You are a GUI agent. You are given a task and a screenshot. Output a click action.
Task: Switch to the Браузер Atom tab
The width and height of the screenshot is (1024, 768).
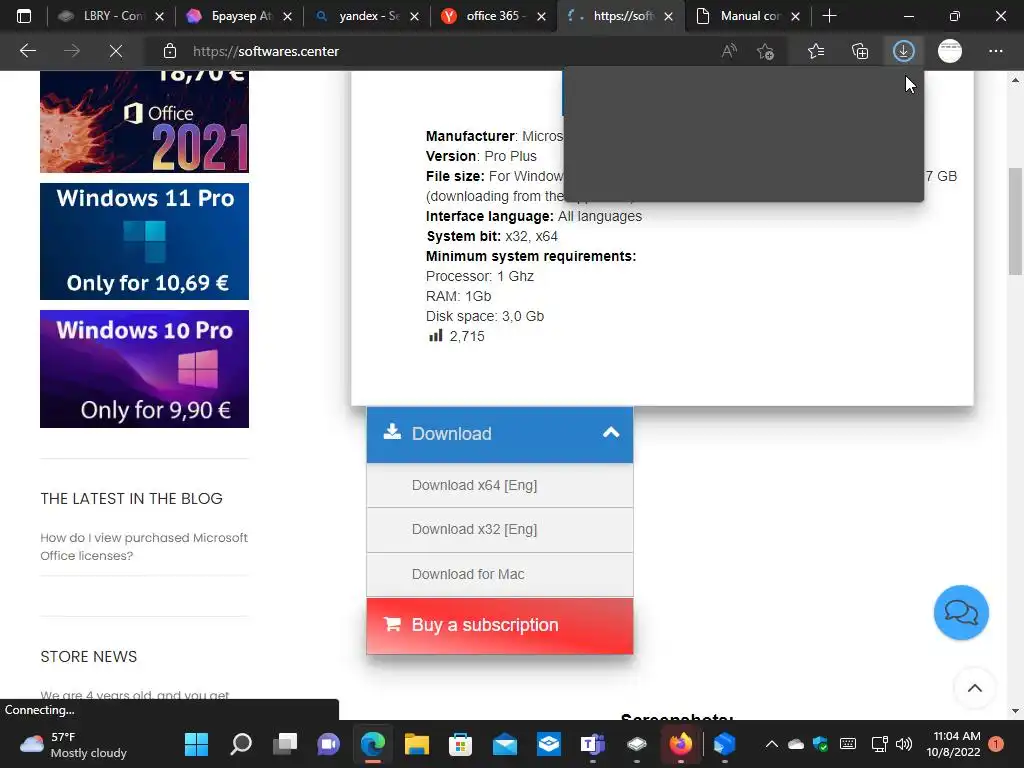(239, 16)
